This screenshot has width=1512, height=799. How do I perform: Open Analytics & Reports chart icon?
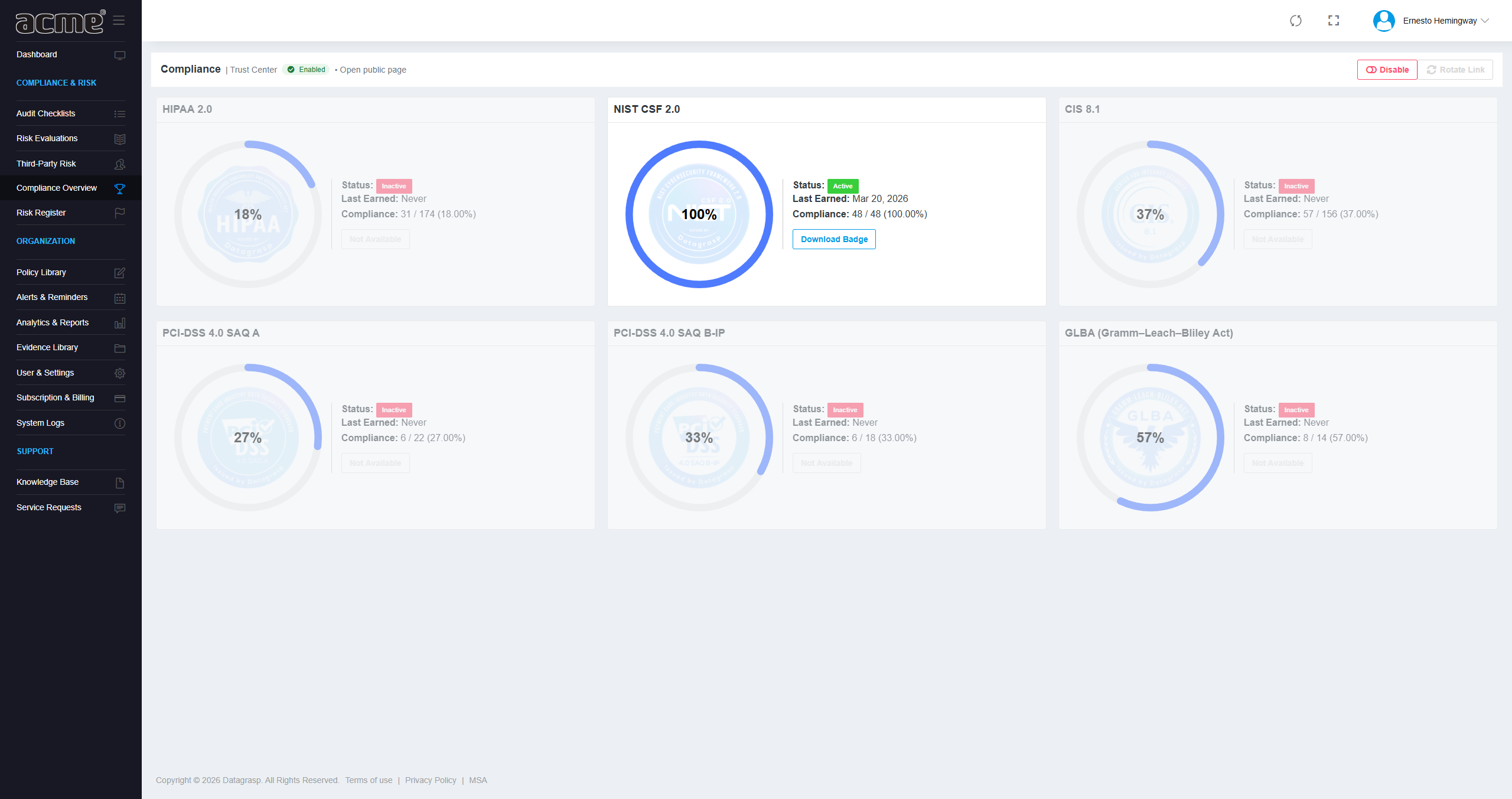tap(120, 322)
